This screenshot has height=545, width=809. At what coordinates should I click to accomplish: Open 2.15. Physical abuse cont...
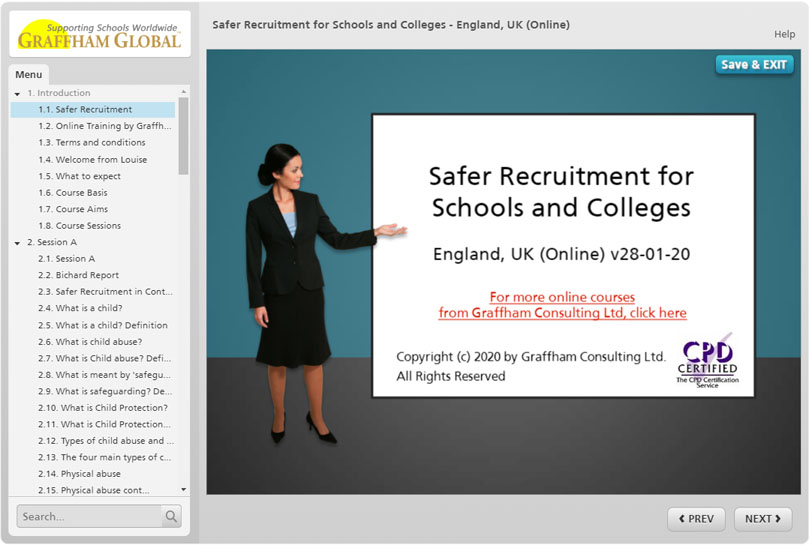(x=93, y=489)
